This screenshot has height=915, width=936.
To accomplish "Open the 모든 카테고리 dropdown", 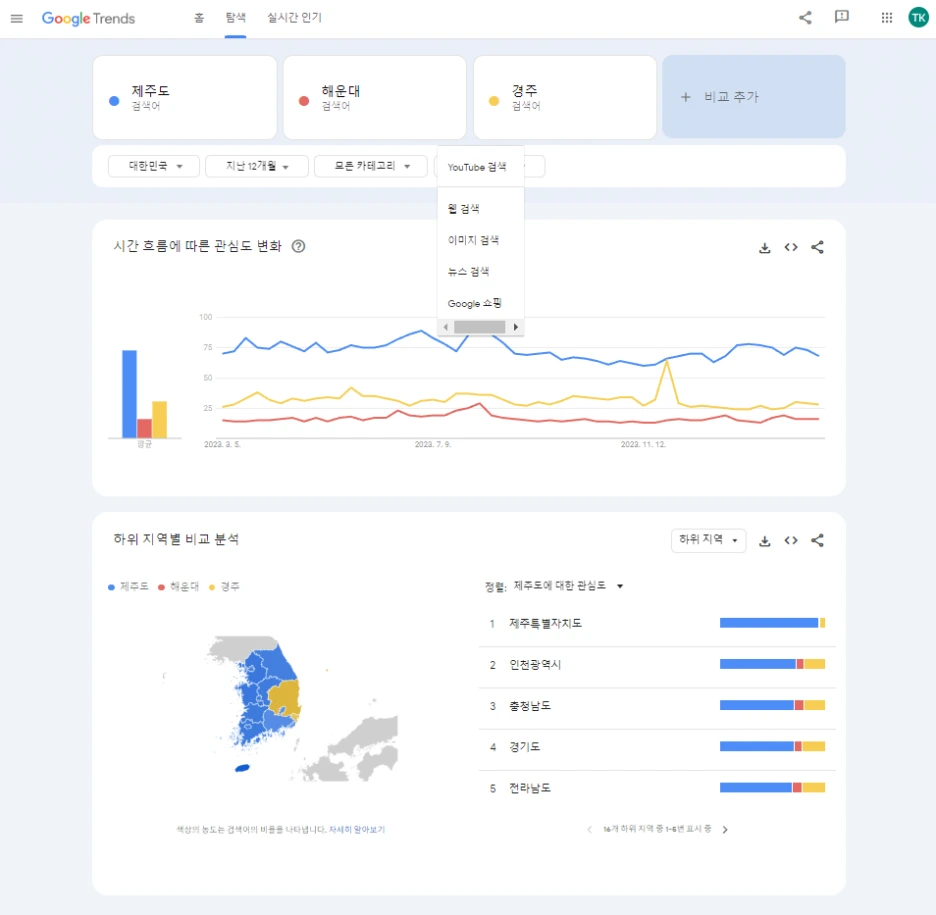I will coord(371,166).
